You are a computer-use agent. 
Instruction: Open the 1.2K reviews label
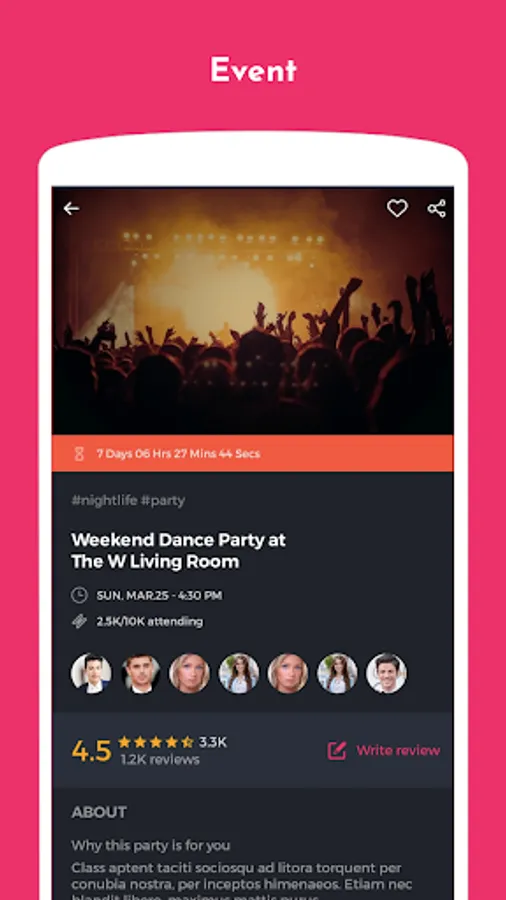click(x=159, y=760)
